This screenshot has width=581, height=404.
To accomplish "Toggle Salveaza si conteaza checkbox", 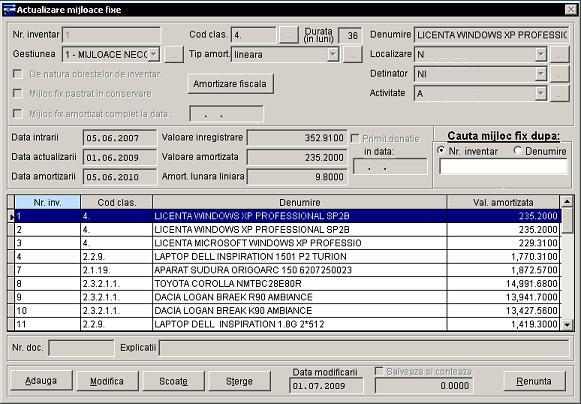I will (x=379, y=371).
